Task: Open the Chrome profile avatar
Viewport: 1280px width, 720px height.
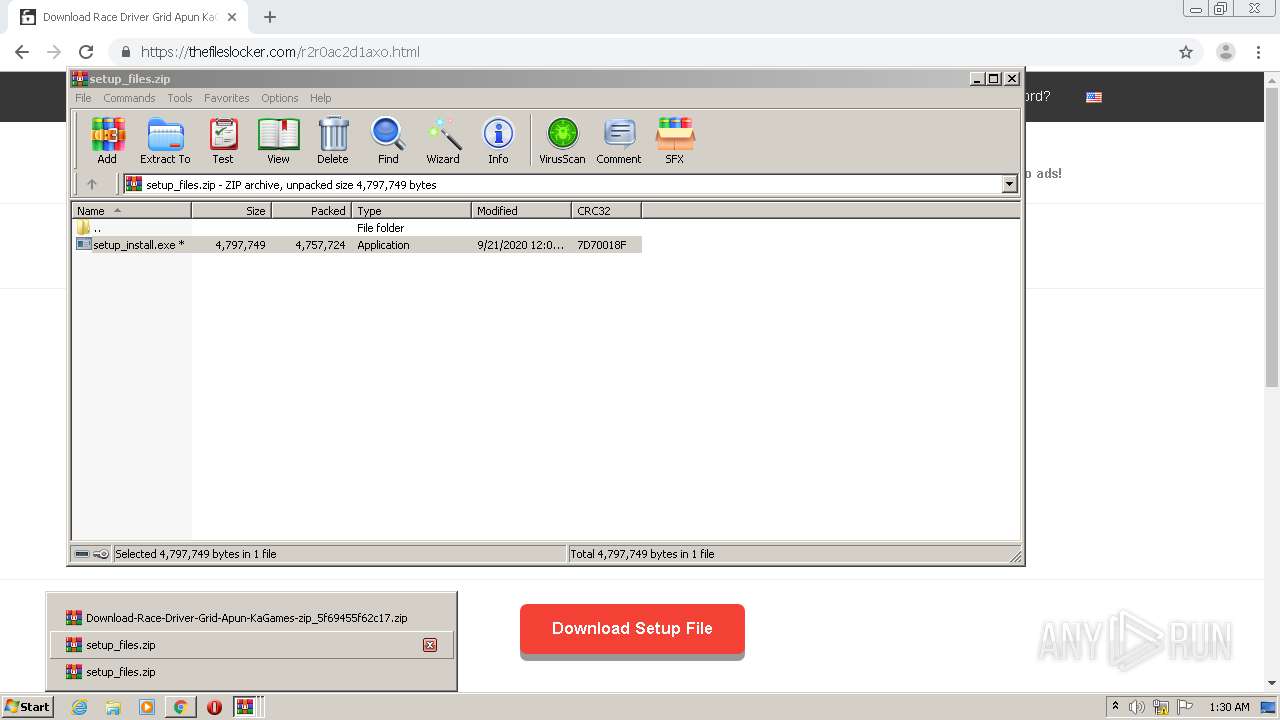Action: point(1226,52)
